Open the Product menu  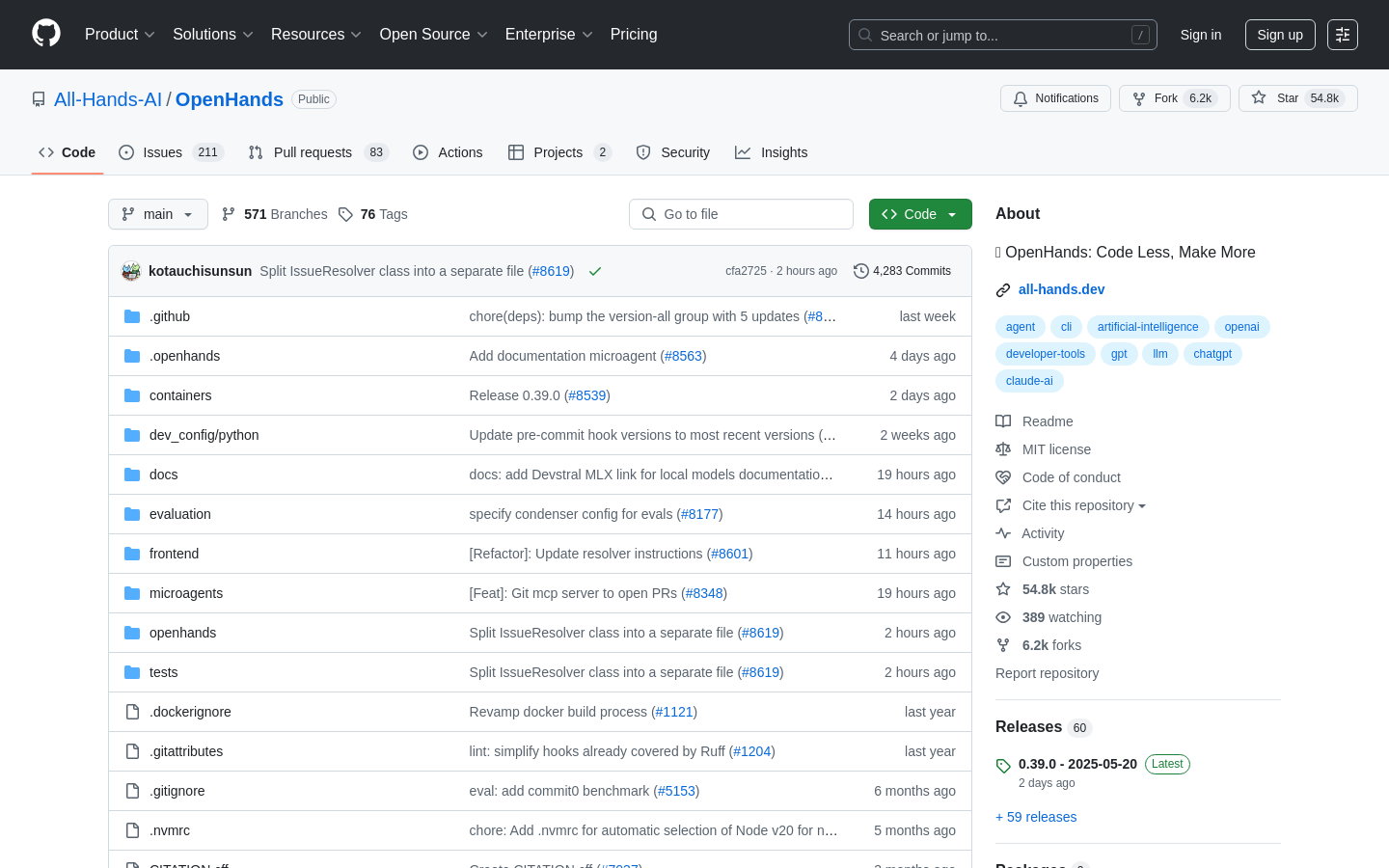point(120,35)
